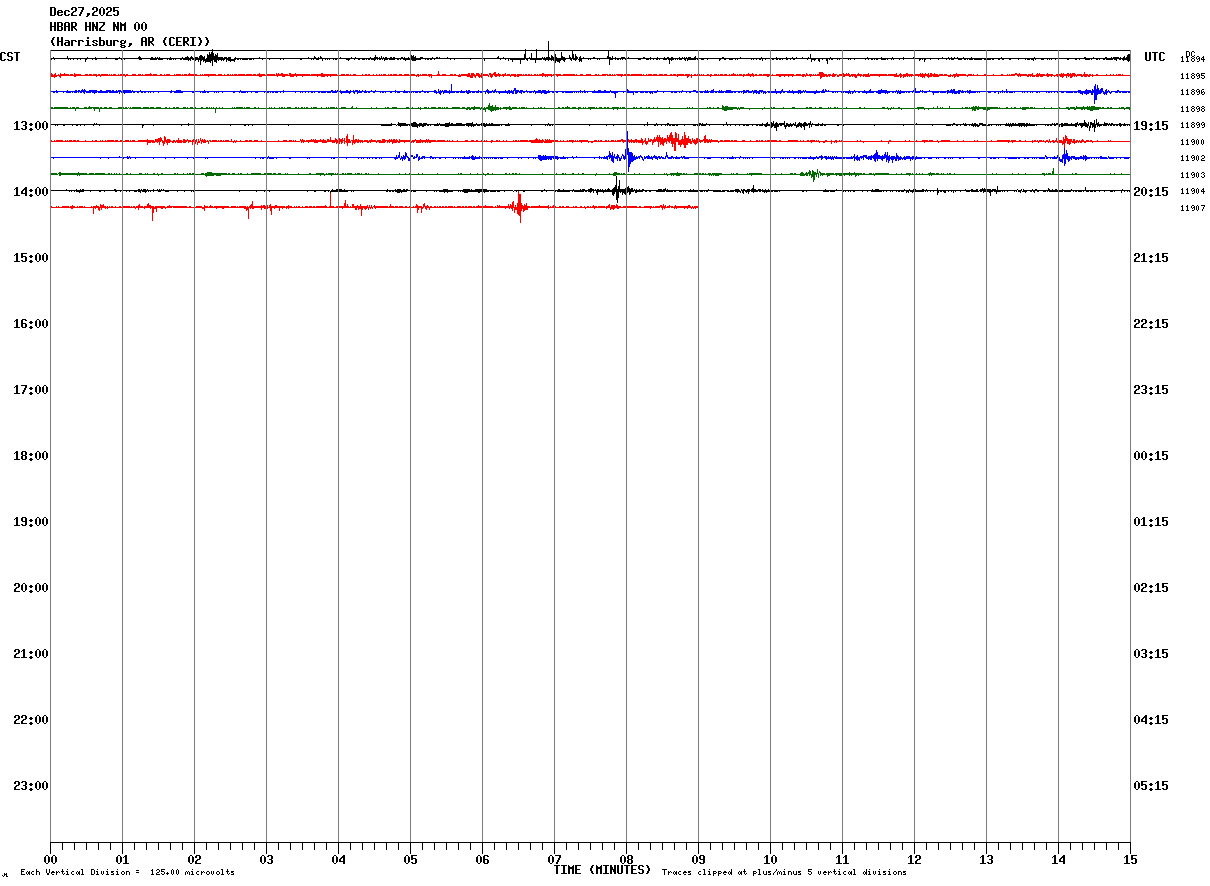Click the DC offset value 11907
Screen dimensions: 1210x886
(1192, 208)
